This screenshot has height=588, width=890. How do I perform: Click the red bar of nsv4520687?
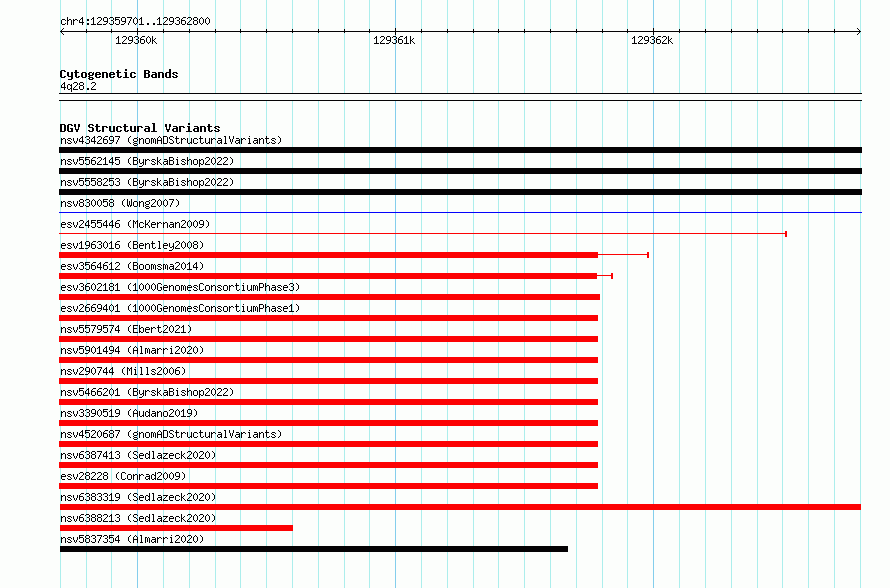pos(328,444)
